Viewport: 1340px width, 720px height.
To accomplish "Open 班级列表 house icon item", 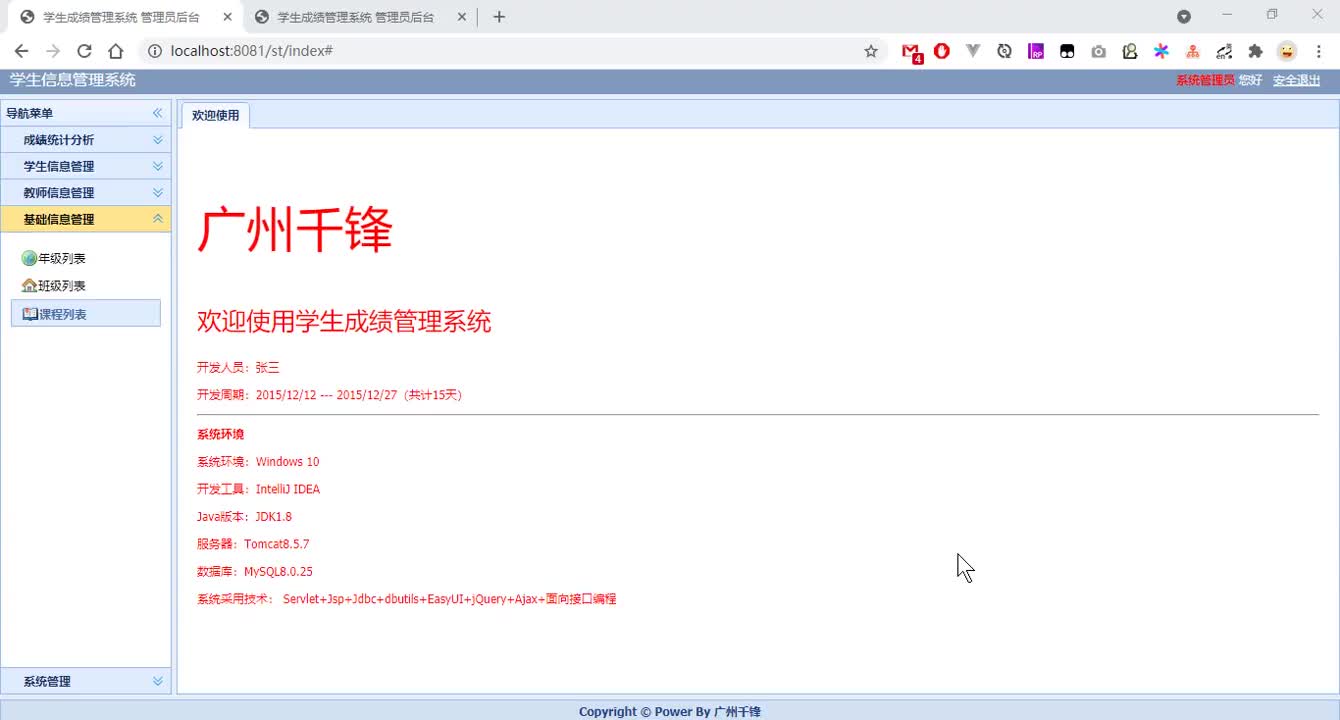I will [53, 286].
